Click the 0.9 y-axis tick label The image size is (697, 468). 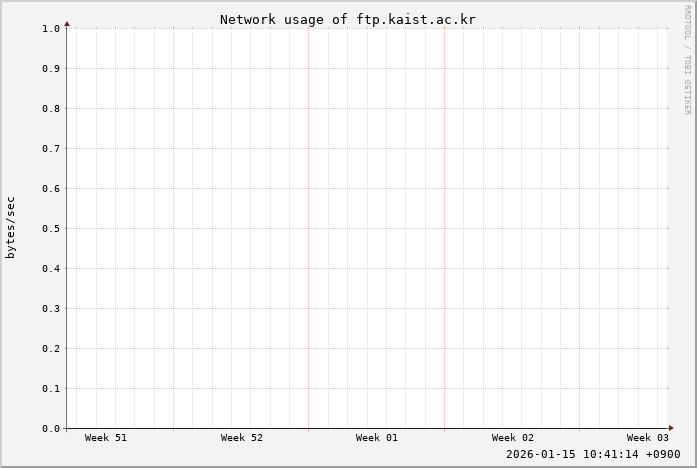click(x=52, y=68)
